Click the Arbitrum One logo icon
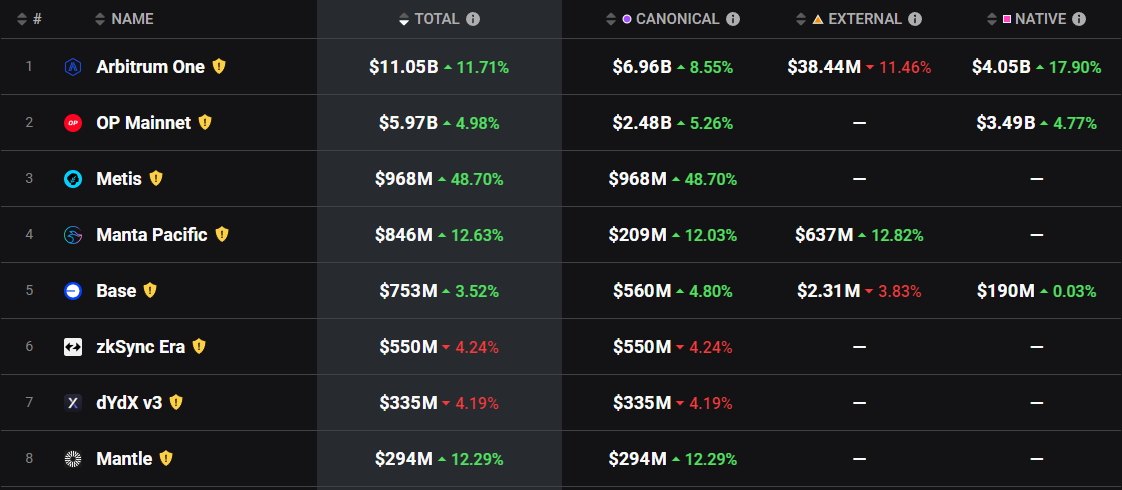Screen dimensions: 1122x490 point(72,67)
